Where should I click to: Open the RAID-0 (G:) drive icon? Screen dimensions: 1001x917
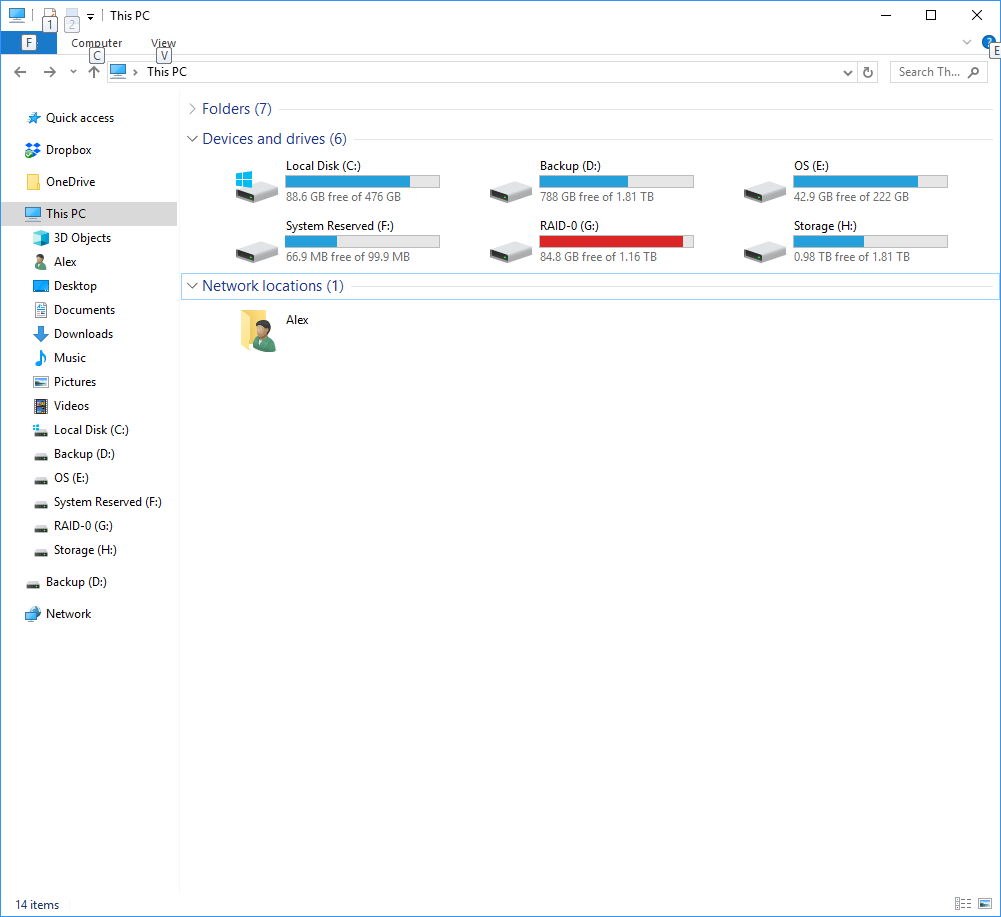point(510,246)
